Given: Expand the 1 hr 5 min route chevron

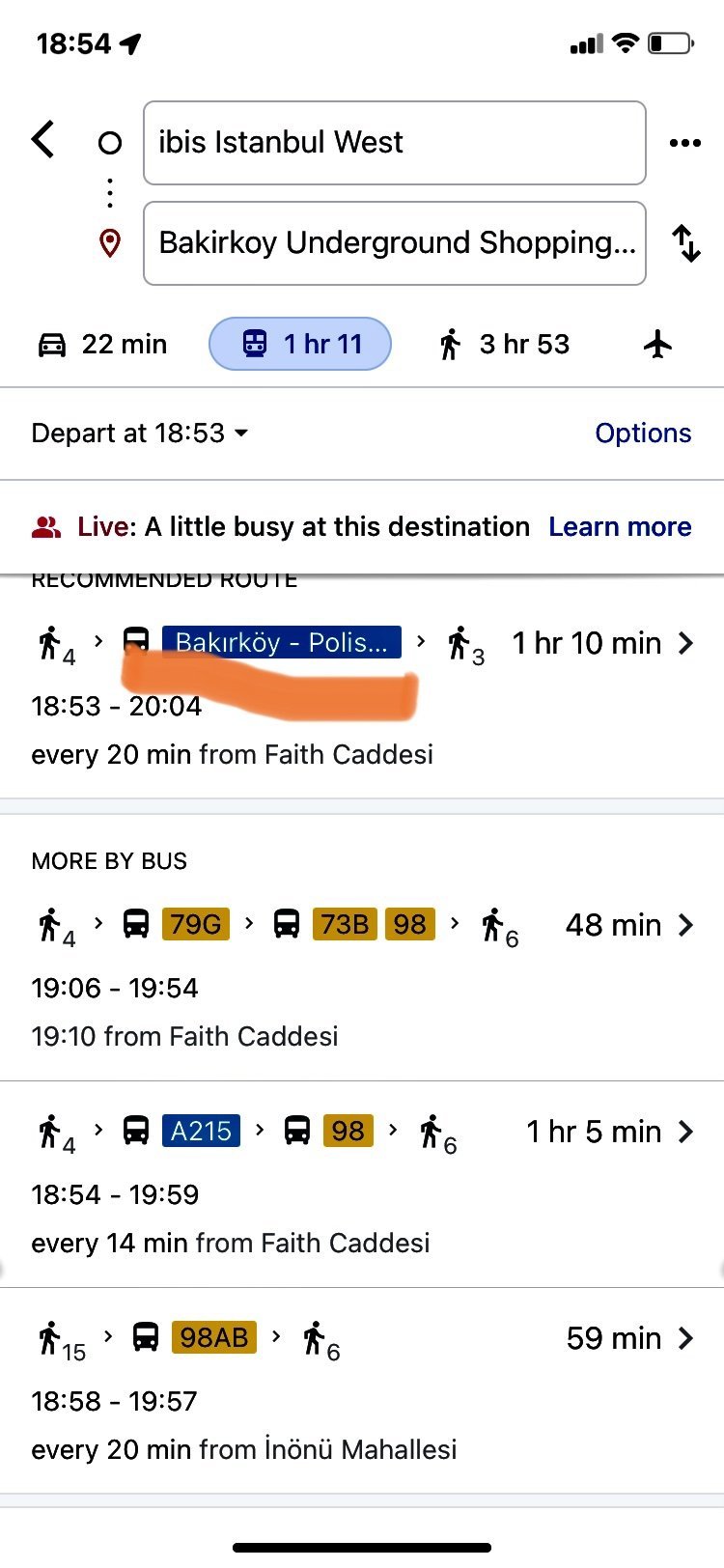Looking at the screenshot, I should 685,1132.
